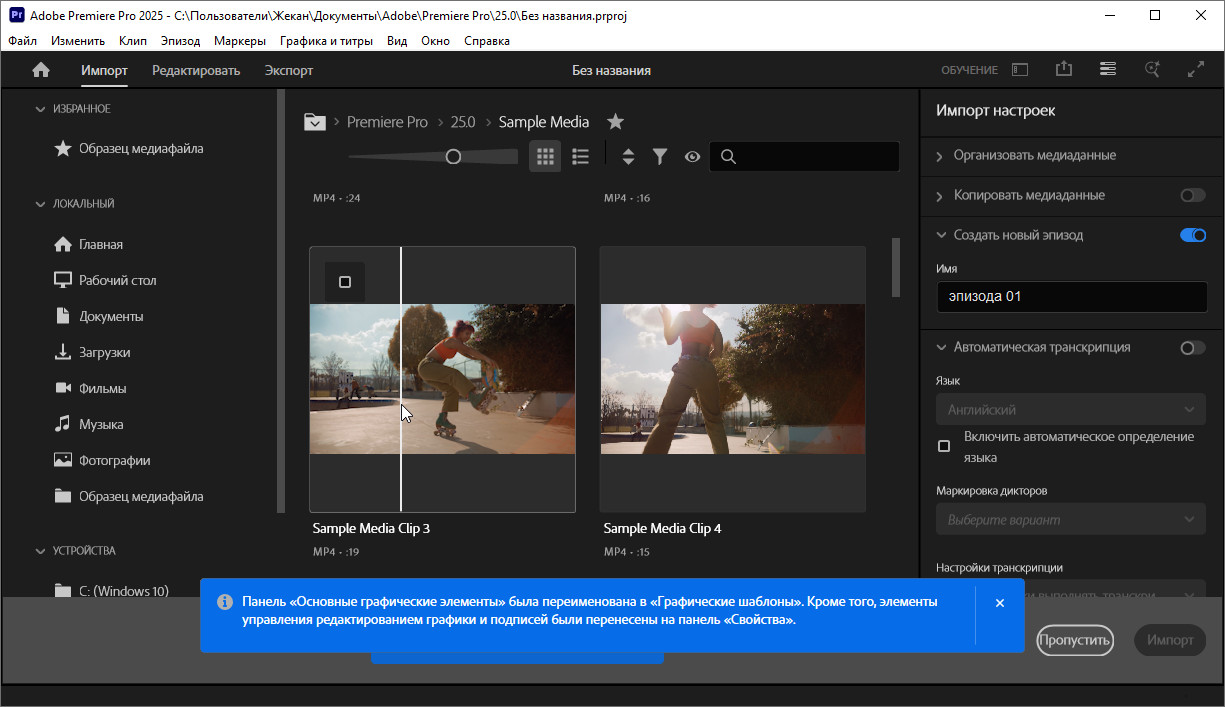
Task: Open the quick export share icon
Action: point(1063,70)
